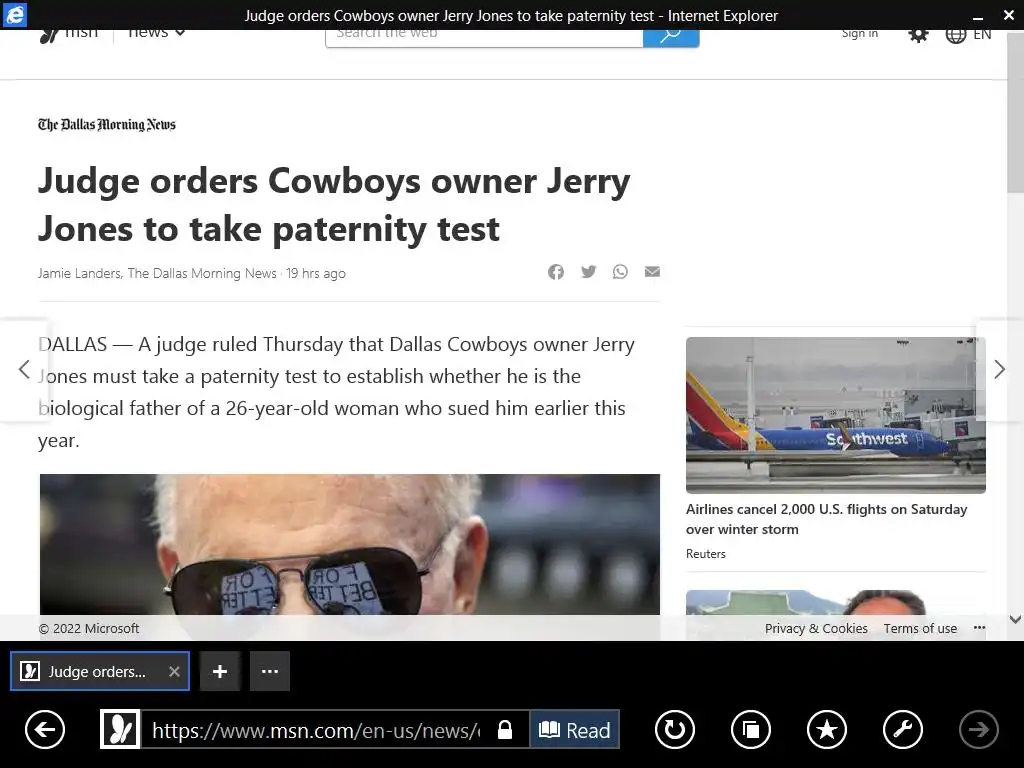The height and width of the screenshot is (768, 1024).
Task: Go to previous article arrow
Action: coord(24,370)
